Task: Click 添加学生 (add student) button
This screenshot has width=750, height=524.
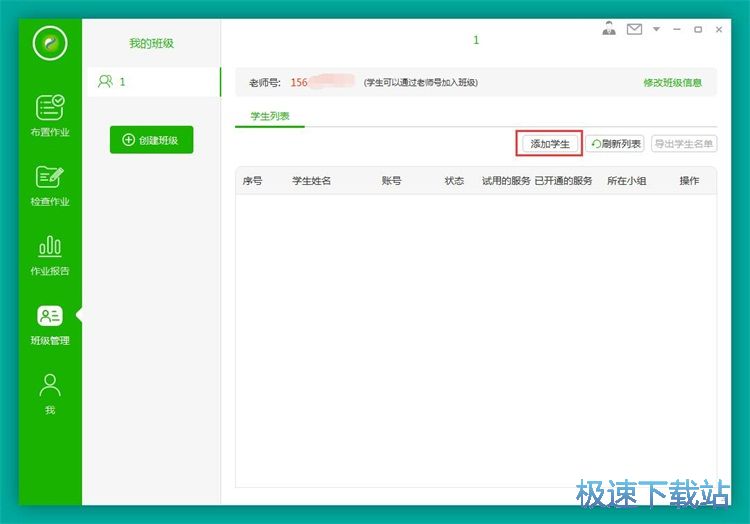Action: coord(550,144)
